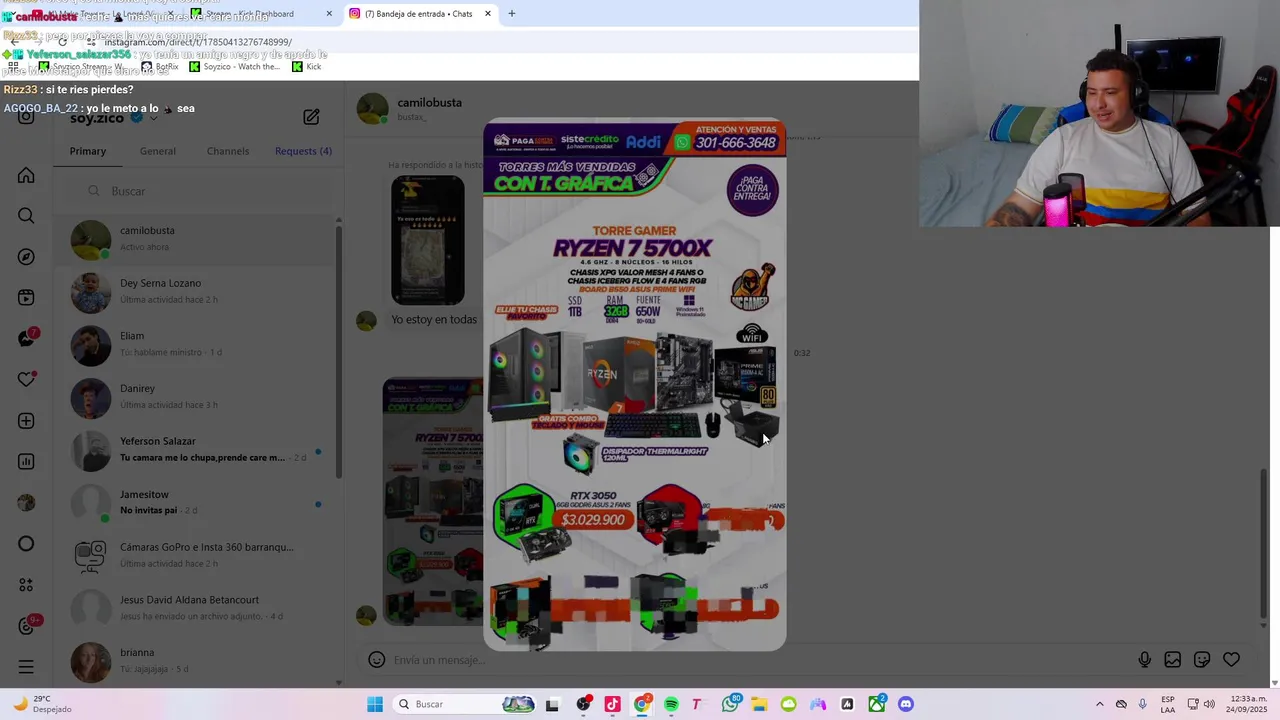1280x720 pixels.
Task: Send a heart like in the chat
Action: [1231, 660]
